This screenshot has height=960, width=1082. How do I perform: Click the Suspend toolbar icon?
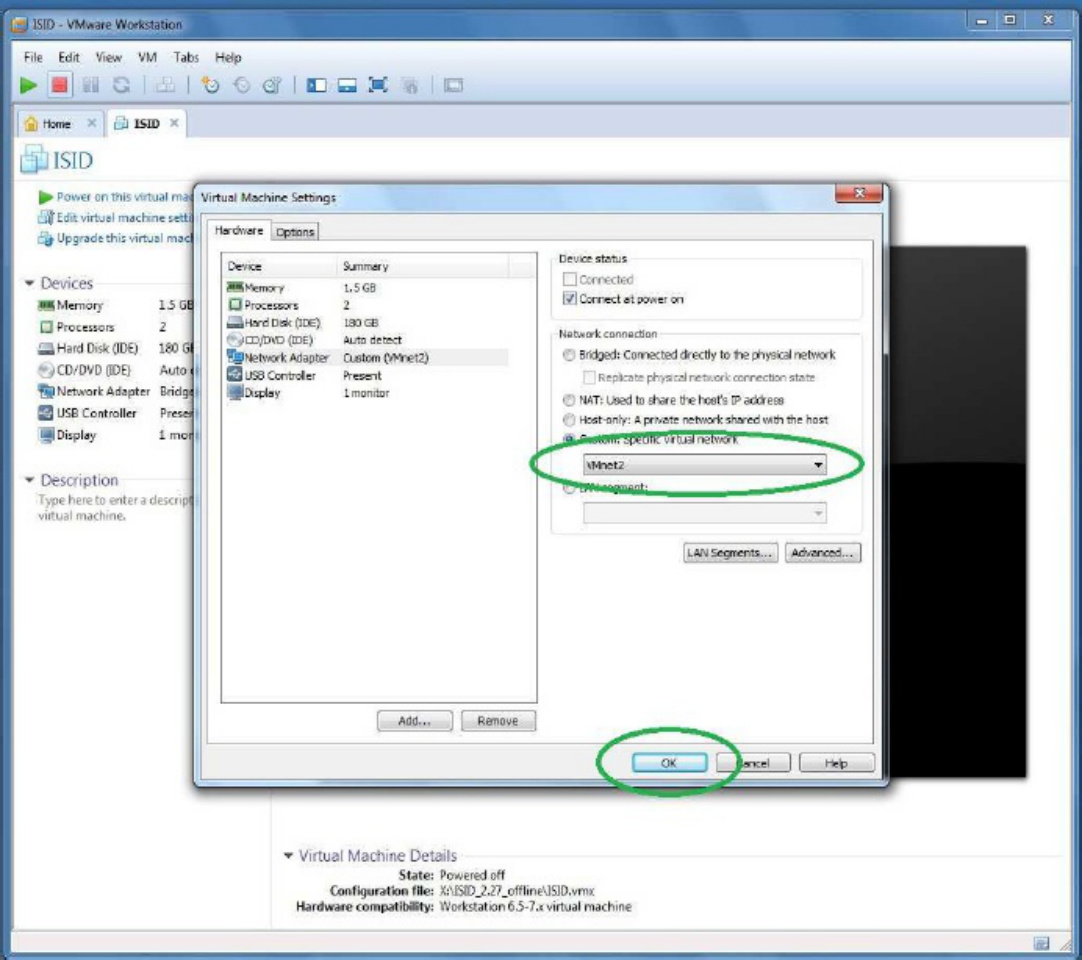pyautogui.click(x=90, y=86)
